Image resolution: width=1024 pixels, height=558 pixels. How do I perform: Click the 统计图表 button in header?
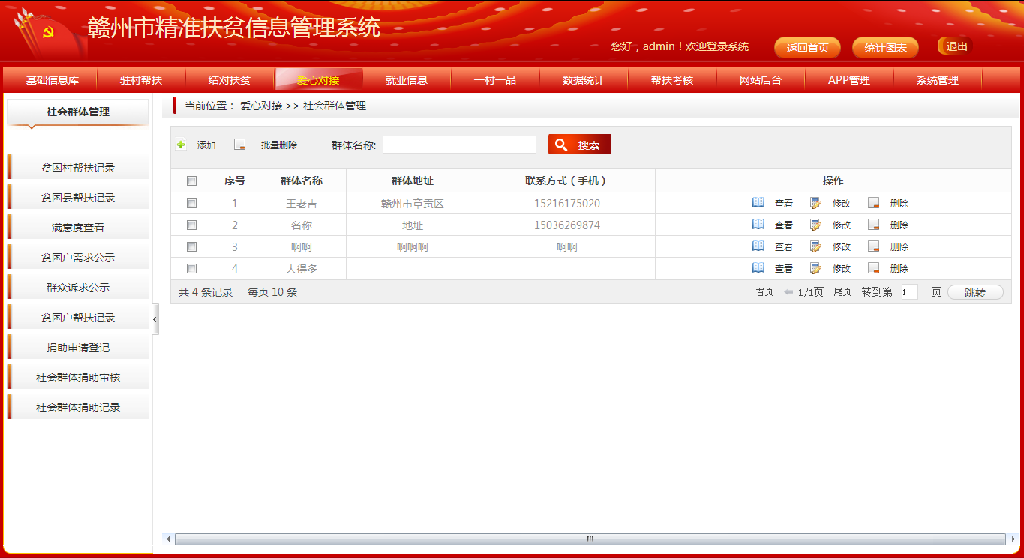885,47
